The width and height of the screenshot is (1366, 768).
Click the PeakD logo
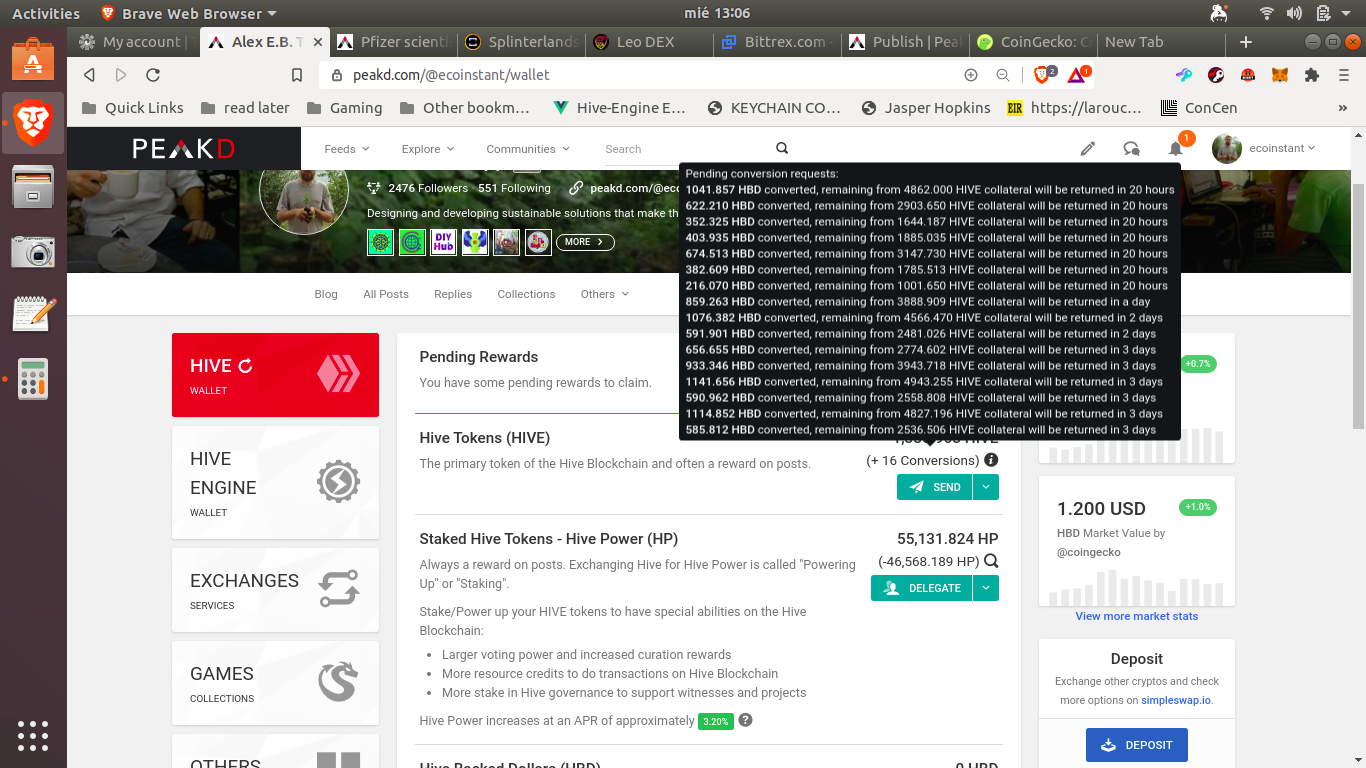click(x=184, y=148)
